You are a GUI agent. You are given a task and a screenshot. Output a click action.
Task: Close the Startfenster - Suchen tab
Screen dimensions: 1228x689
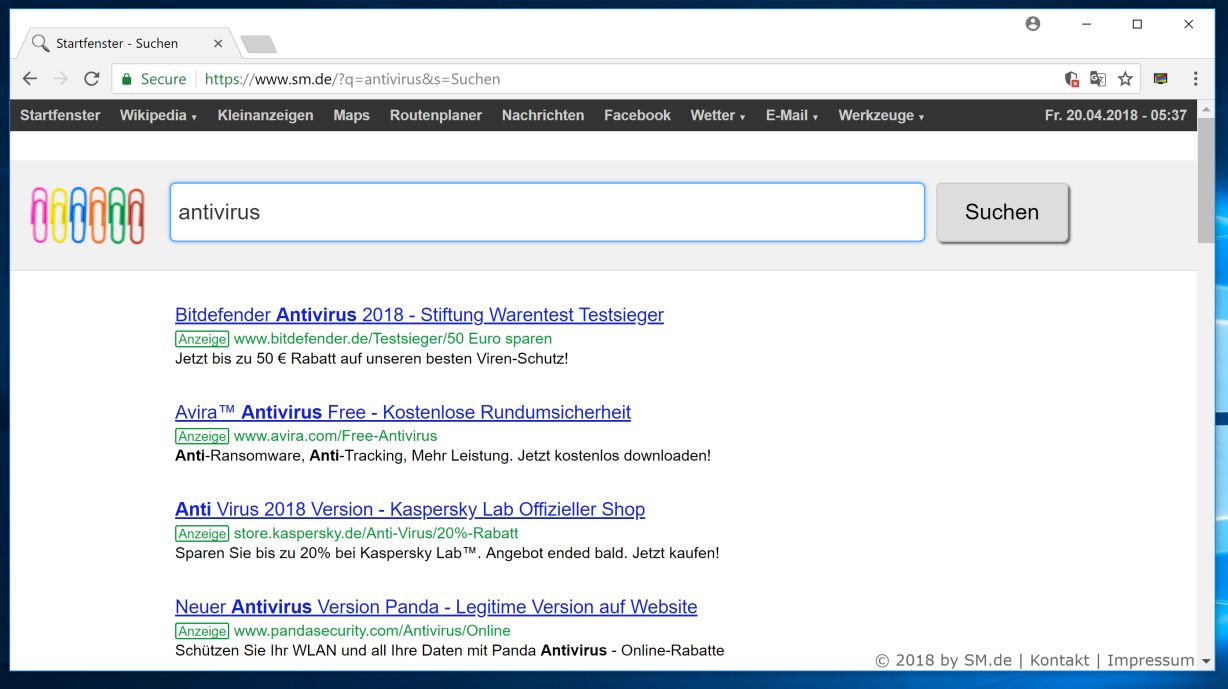pos(218,43)
